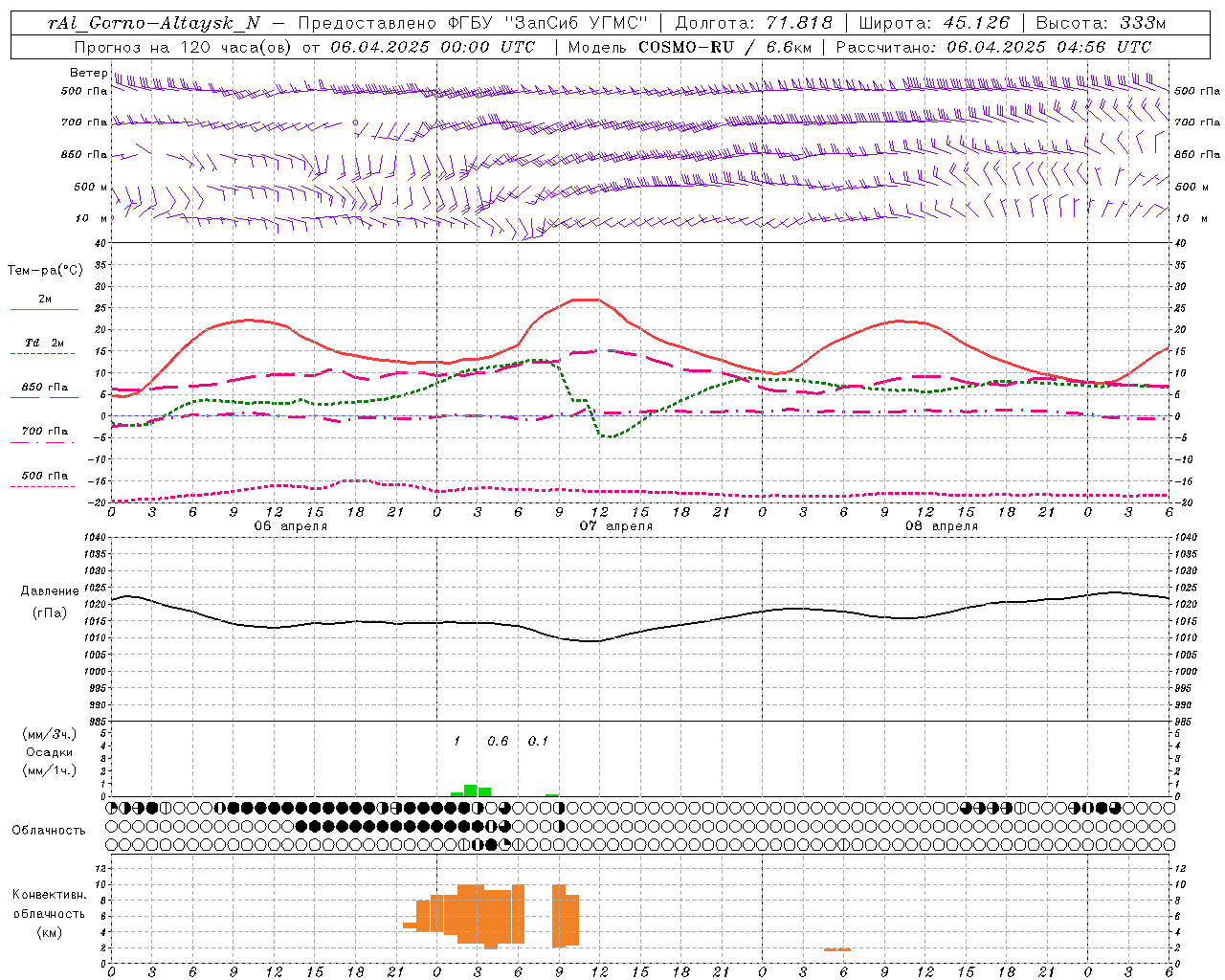Screen dimensions: 1225x980
Task: Click the small orange convective bar on 08 апреля
Action: (x=837, y=949)
